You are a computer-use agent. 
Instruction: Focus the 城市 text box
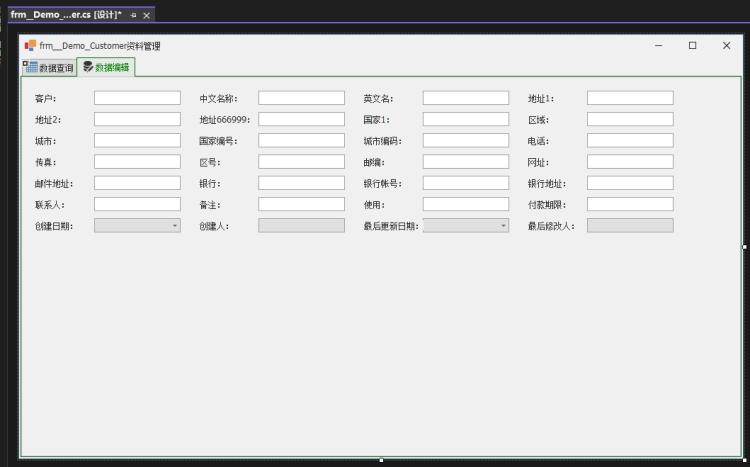(x=137, y=141)
